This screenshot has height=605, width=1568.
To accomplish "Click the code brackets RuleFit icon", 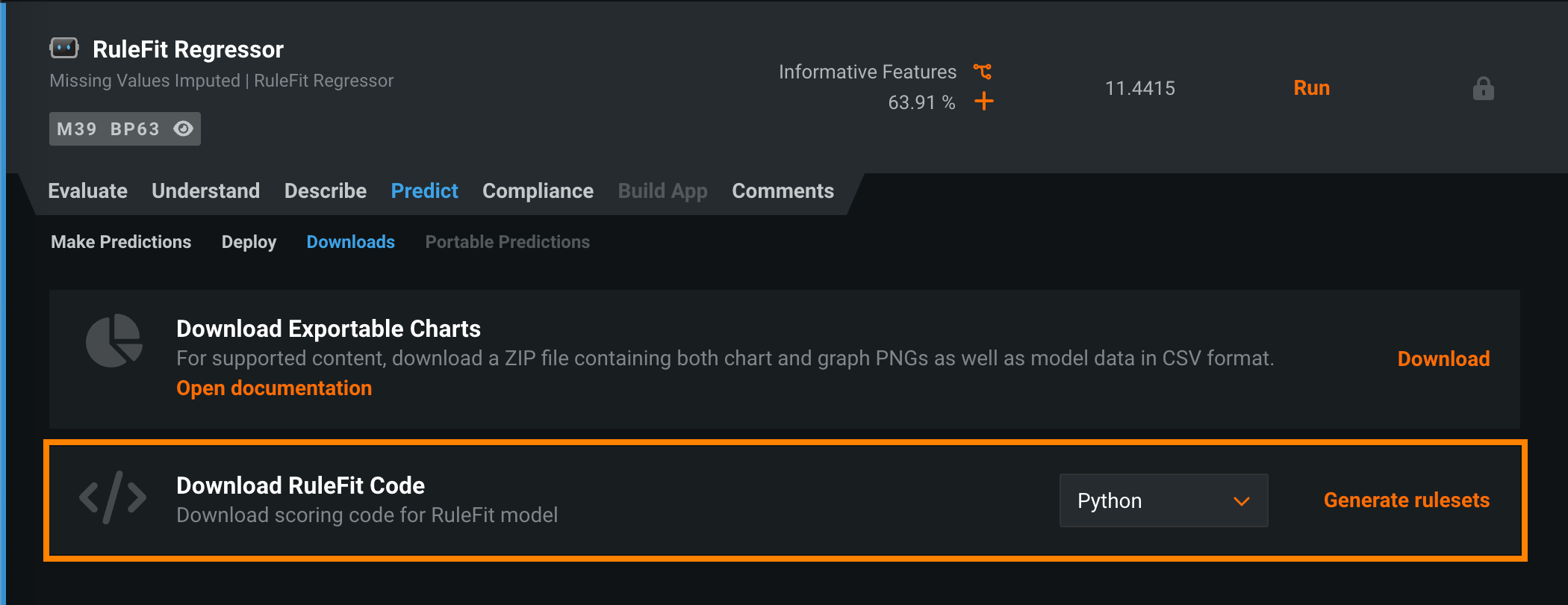I will pyautogui.click(x=113, y=497).
